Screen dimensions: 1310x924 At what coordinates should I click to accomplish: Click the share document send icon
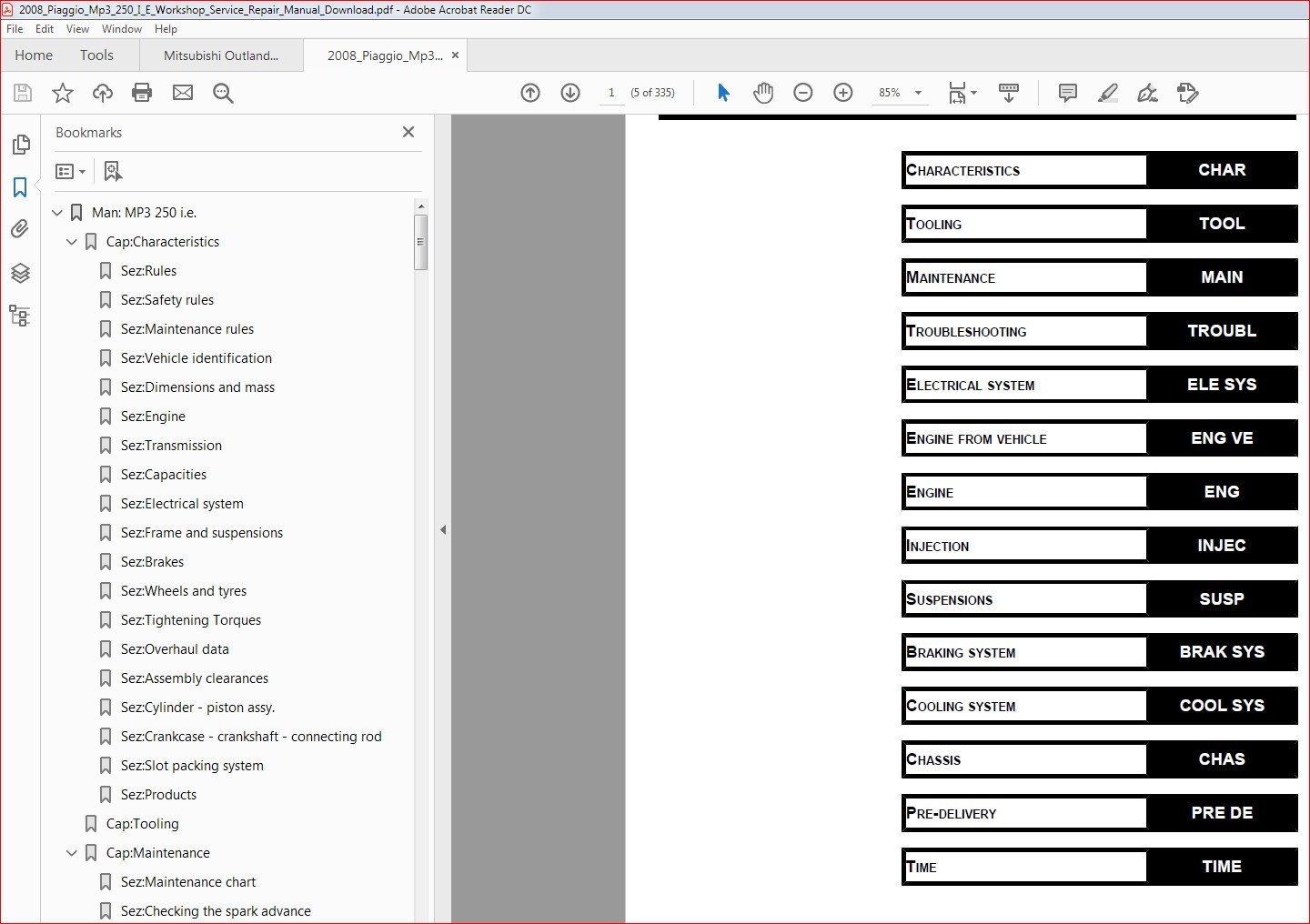pyautogui.click(x=1188, y=93)
